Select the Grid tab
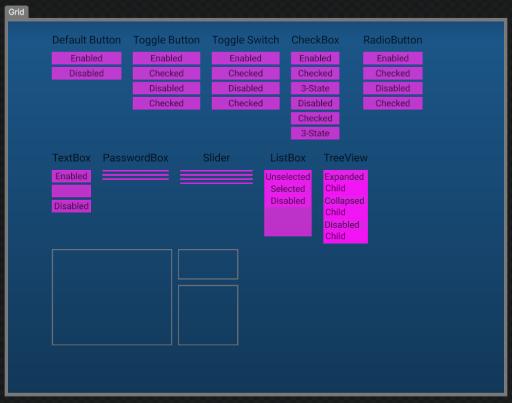Screen dimensions: 512x403 pyautogui.click(x=16, y=12)
